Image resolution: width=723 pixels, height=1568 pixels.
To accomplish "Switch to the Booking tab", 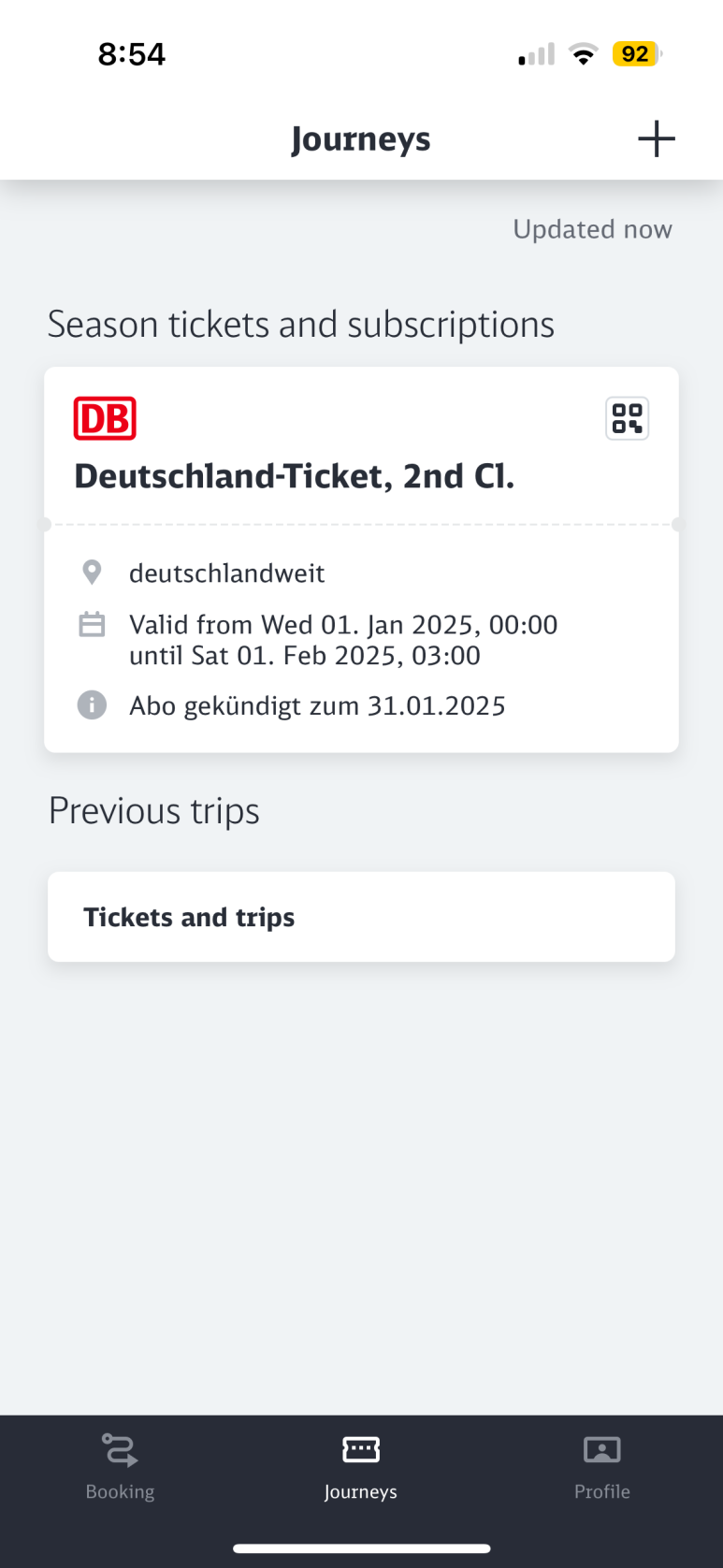I will [120, 1467].
